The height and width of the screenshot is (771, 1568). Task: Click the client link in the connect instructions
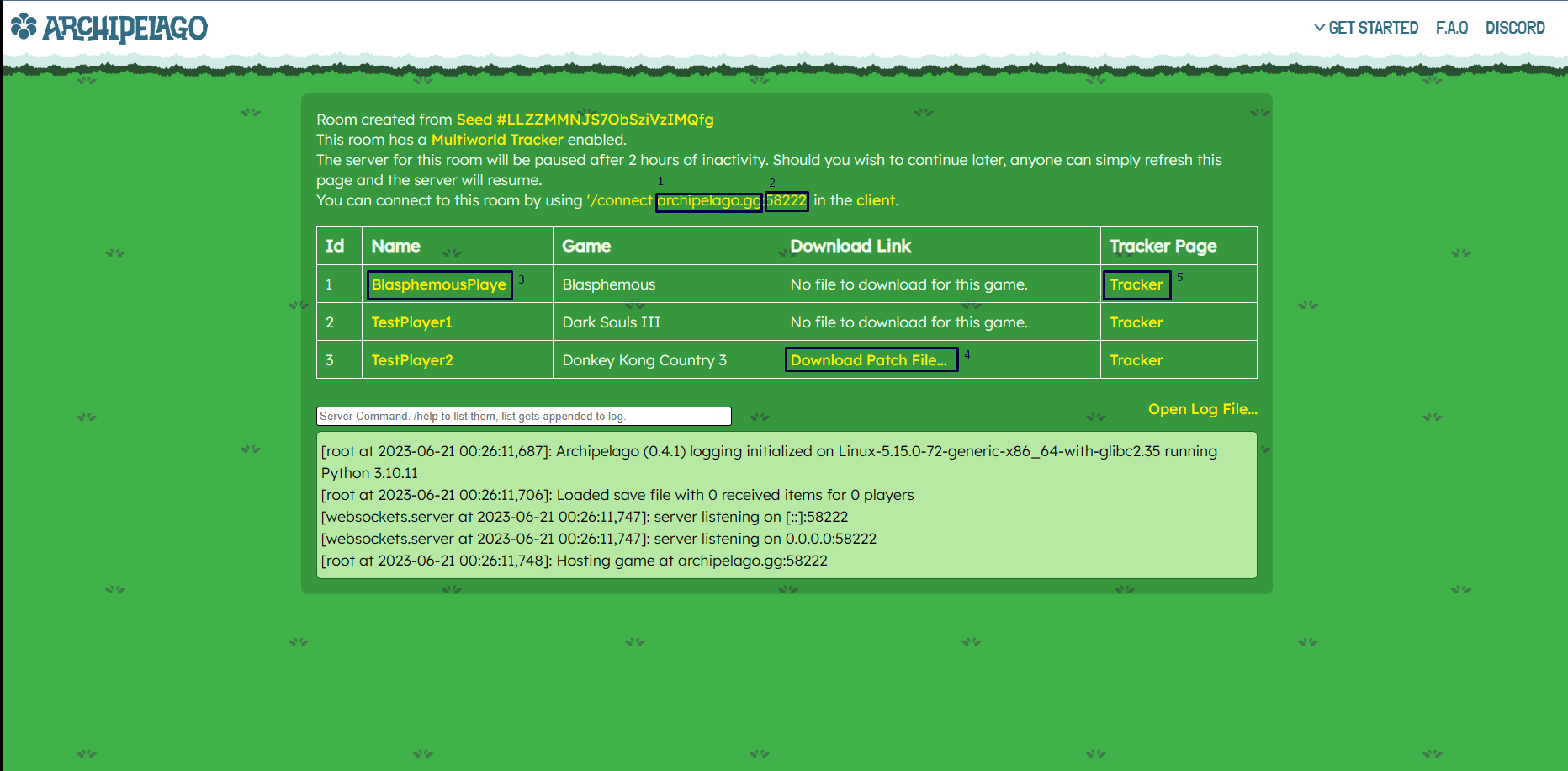coord(876,200)
